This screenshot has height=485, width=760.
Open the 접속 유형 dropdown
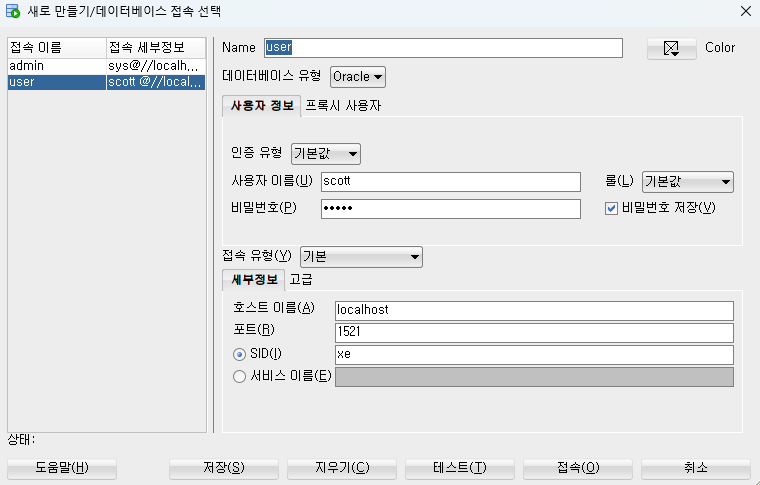[361, 257]
